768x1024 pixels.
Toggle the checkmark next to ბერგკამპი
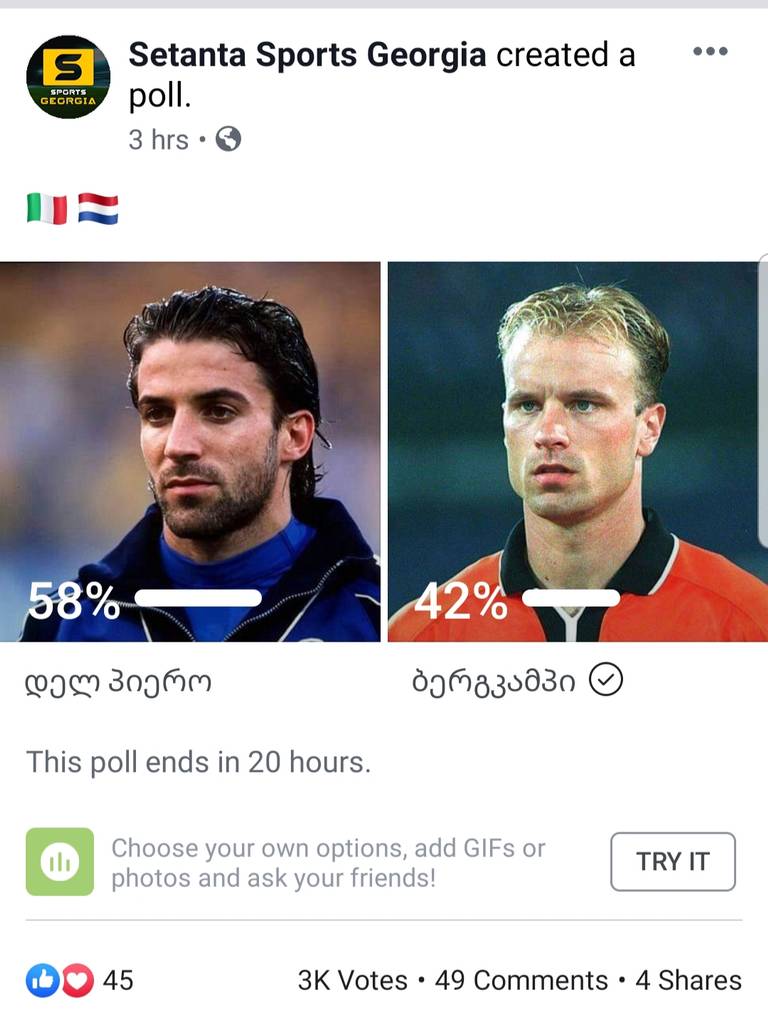[x=606, y=681]
